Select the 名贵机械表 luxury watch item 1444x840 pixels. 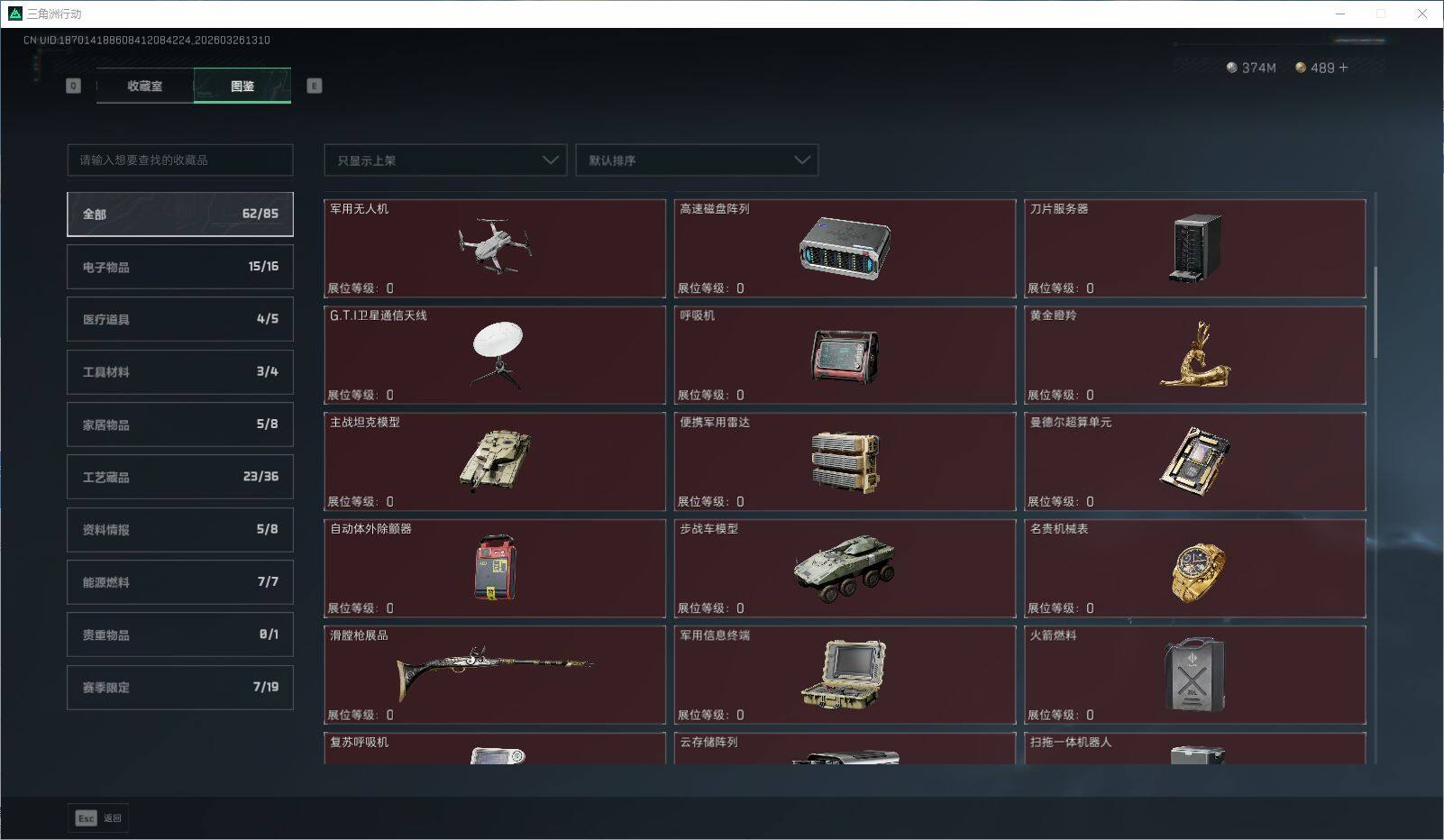1195,568
